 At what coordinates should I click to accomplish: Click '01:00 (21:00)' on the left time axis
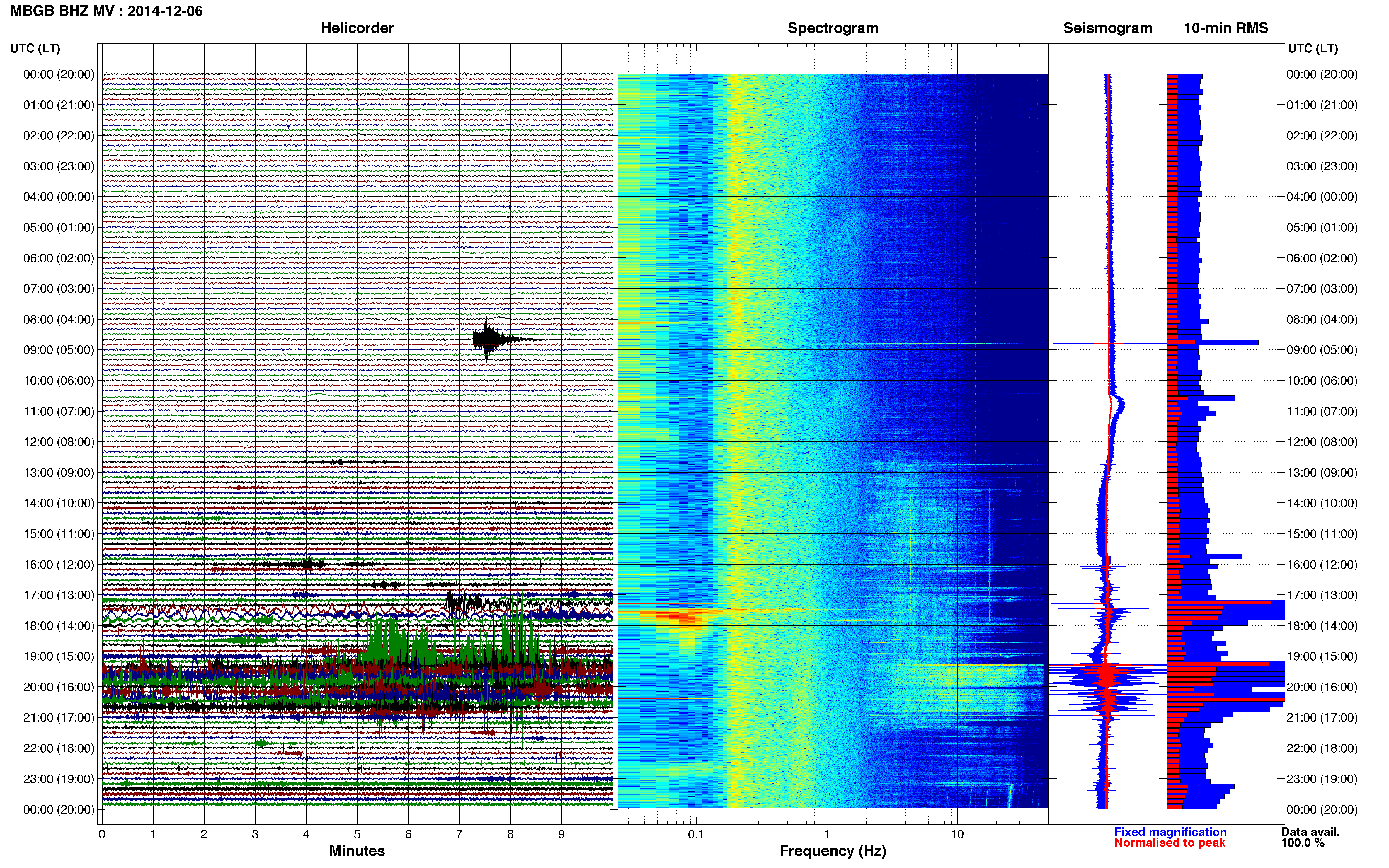point(59,105)
